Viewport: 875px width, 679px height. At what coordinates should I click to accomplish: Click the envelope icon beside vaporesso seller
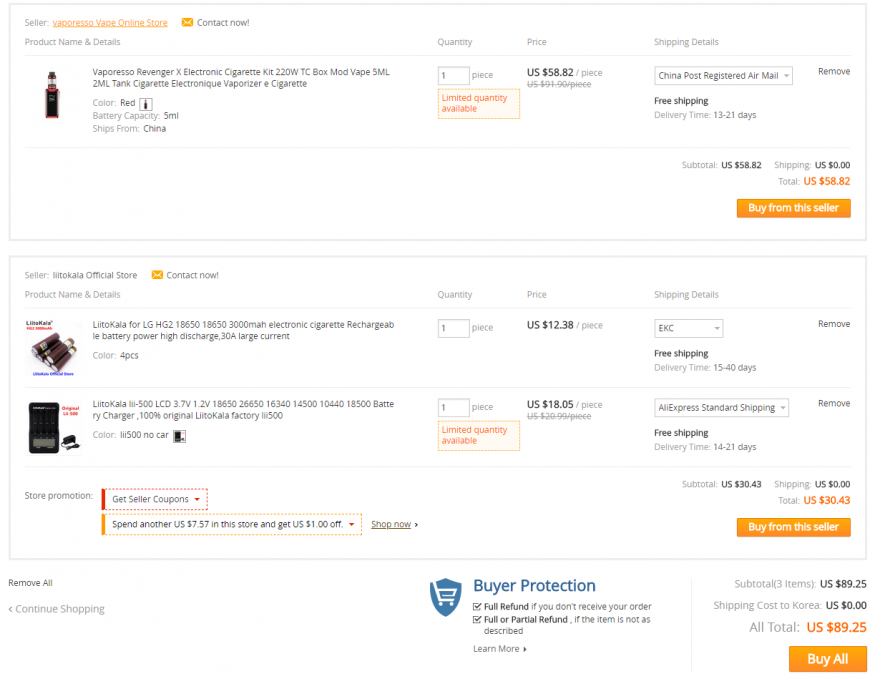(x=188, y=22)
